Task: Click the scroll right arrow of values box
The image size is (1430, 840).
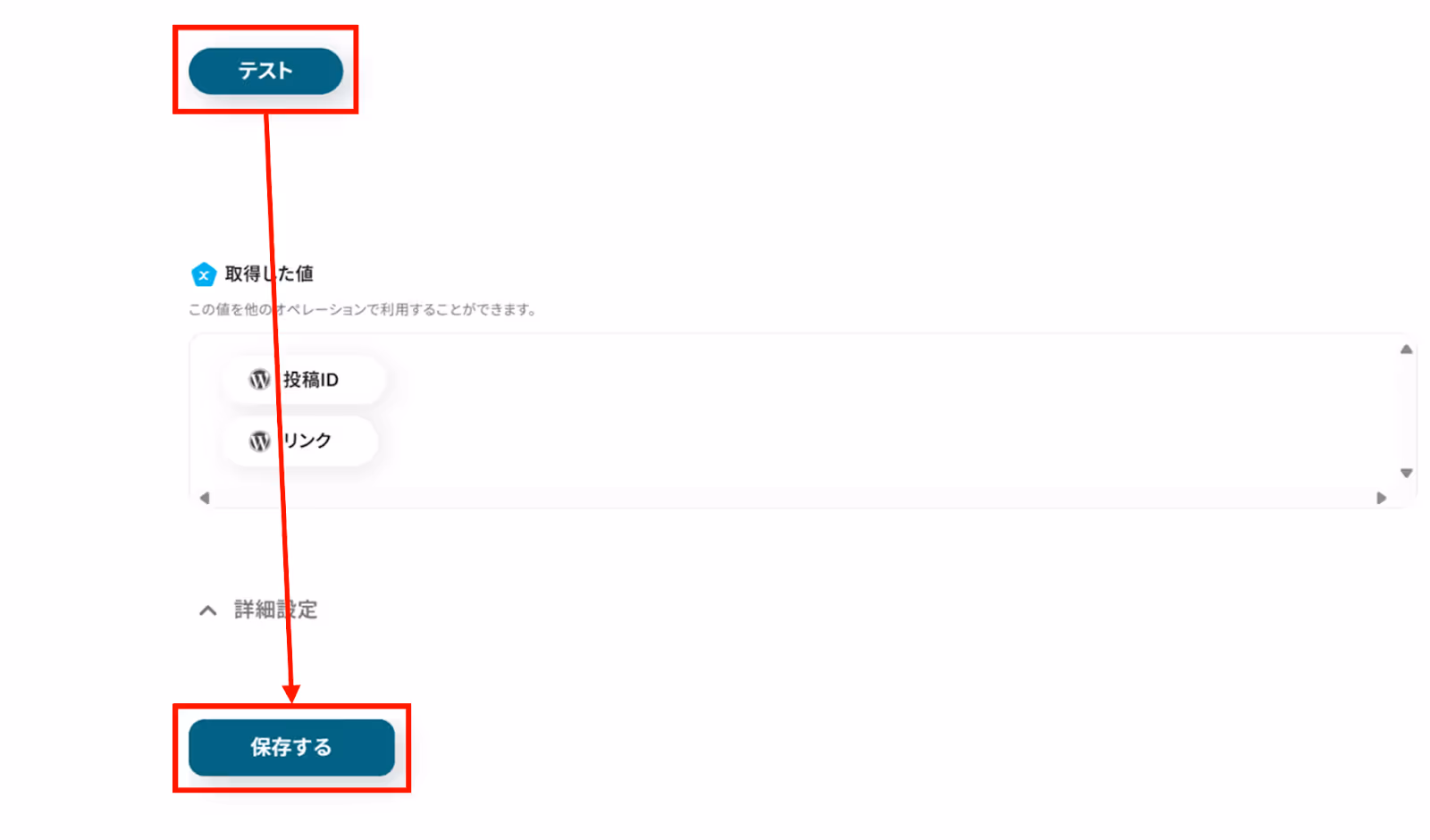Action: (x=1381, y=498)
